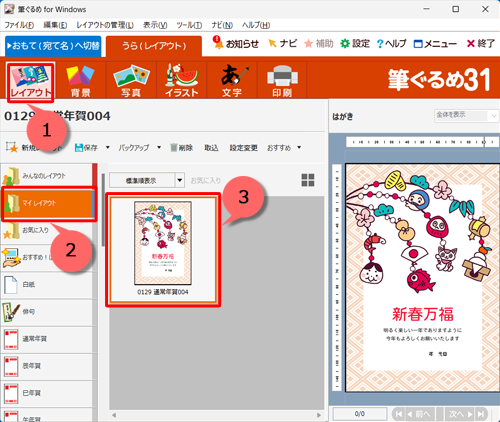Open the 文字 (text) tool
This screenshot has height=422, width=500.
click(232, 80)
